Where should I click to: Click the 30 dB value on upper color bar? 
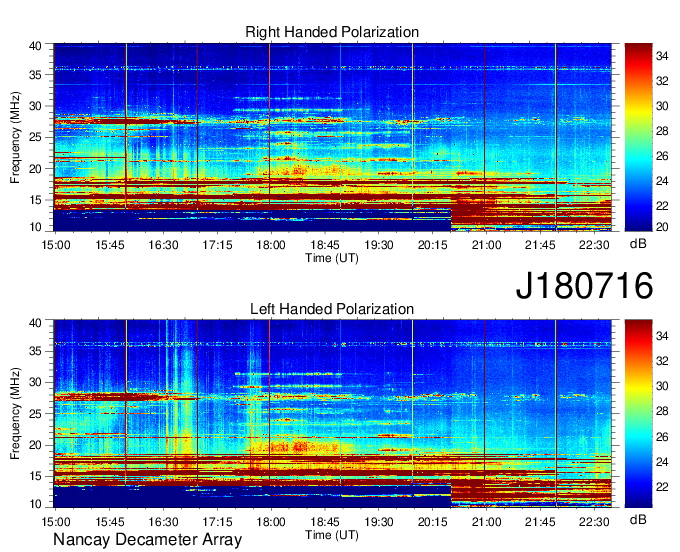(662, 106)
